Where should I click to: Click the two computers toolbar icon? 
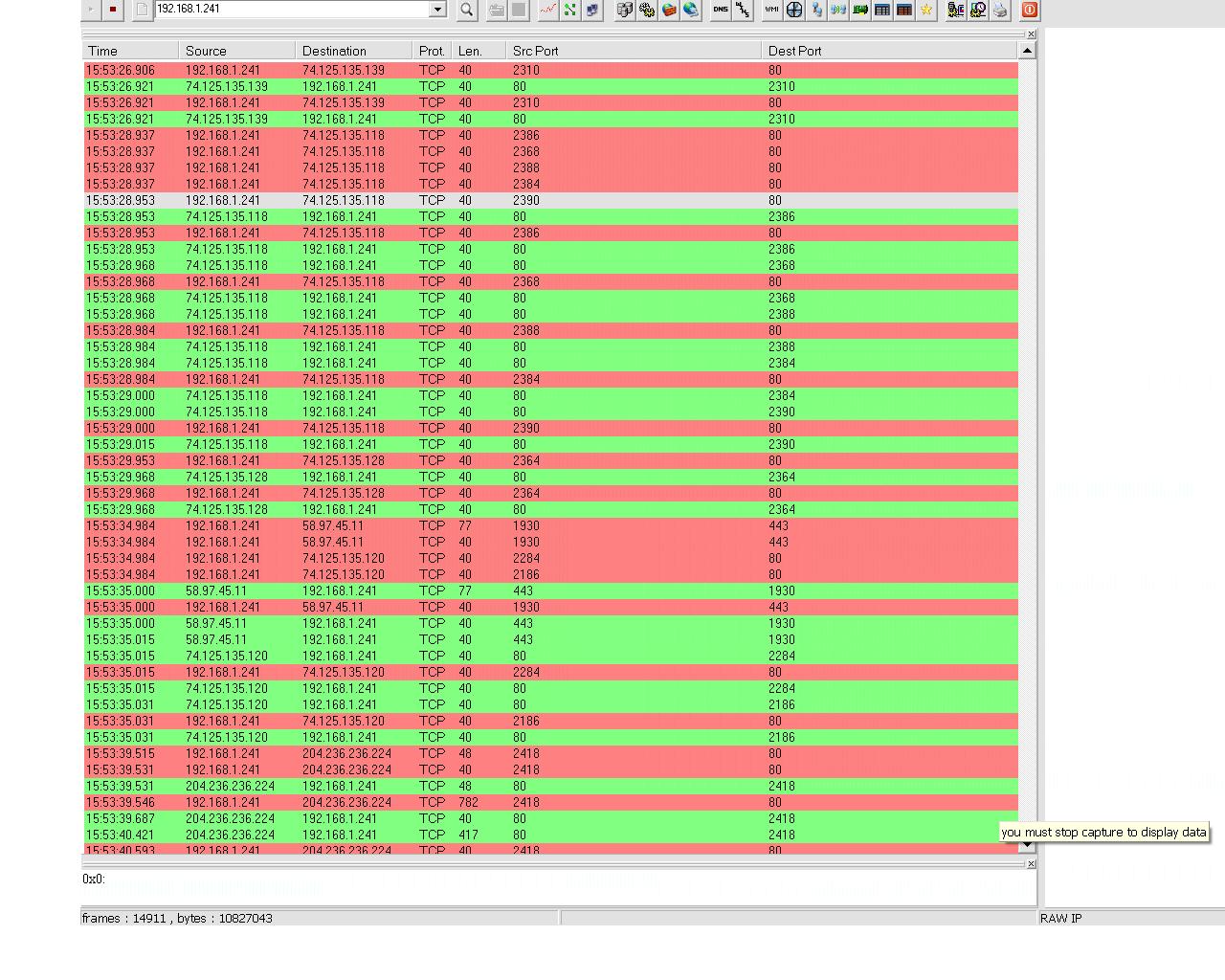click(x=592, y=10)
